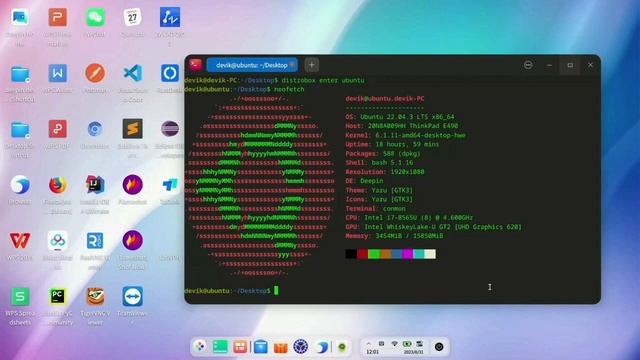
Task: Open WPS Spreadsheets desktop icon
Action: point(20,296)
